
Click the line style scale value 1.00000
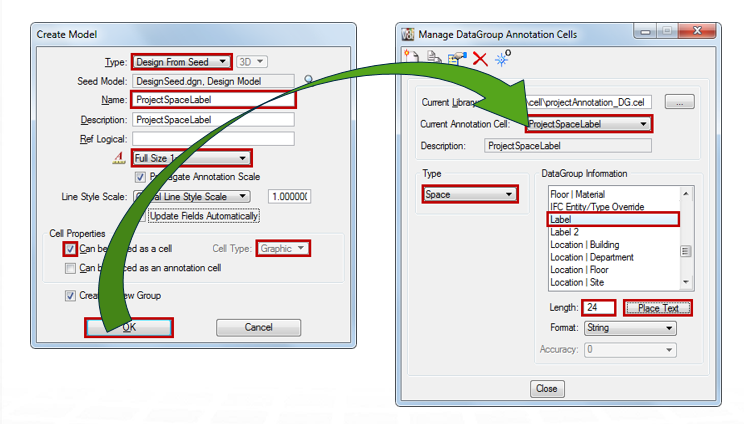click(289, 196)
